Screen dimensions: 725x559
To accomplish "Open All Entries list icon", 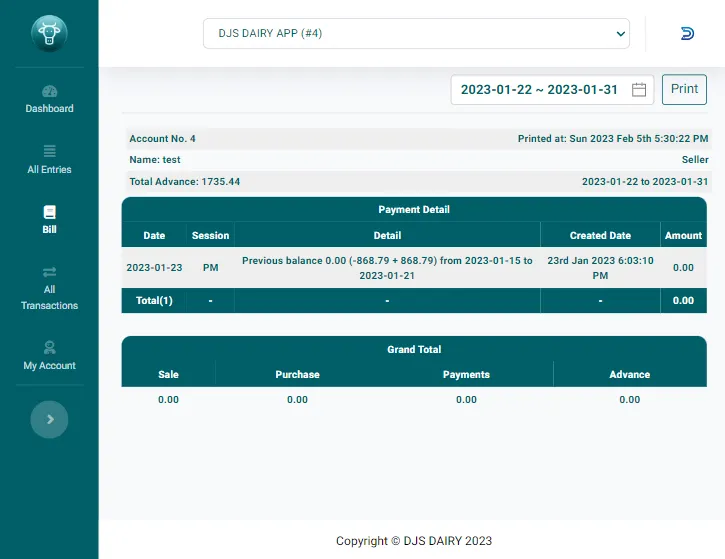I will 49,151.
